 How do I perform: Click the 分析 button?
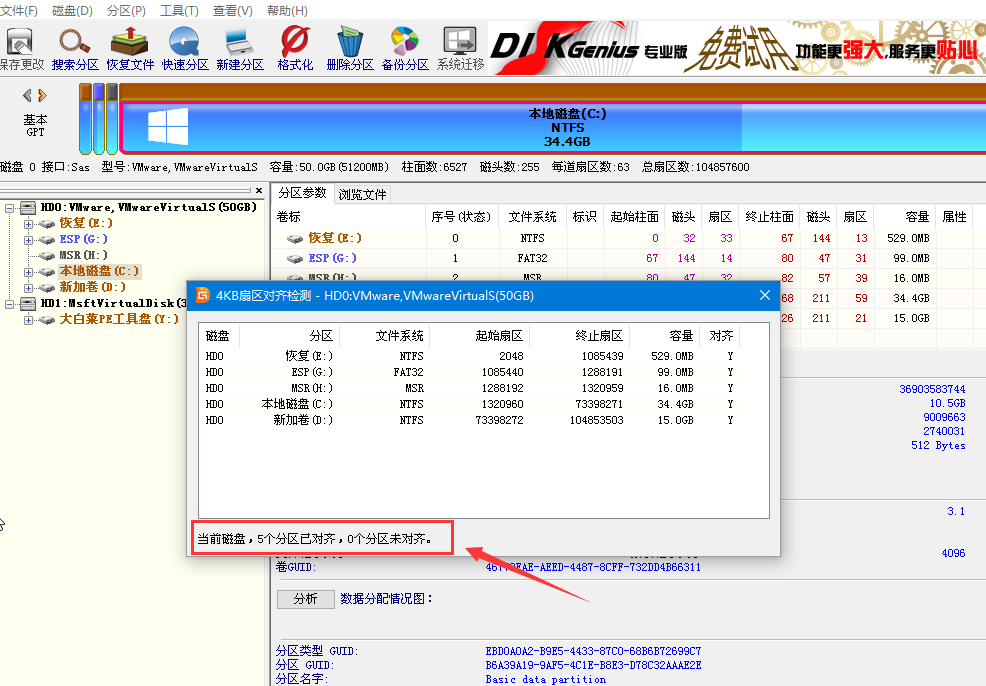coord(306,599)
